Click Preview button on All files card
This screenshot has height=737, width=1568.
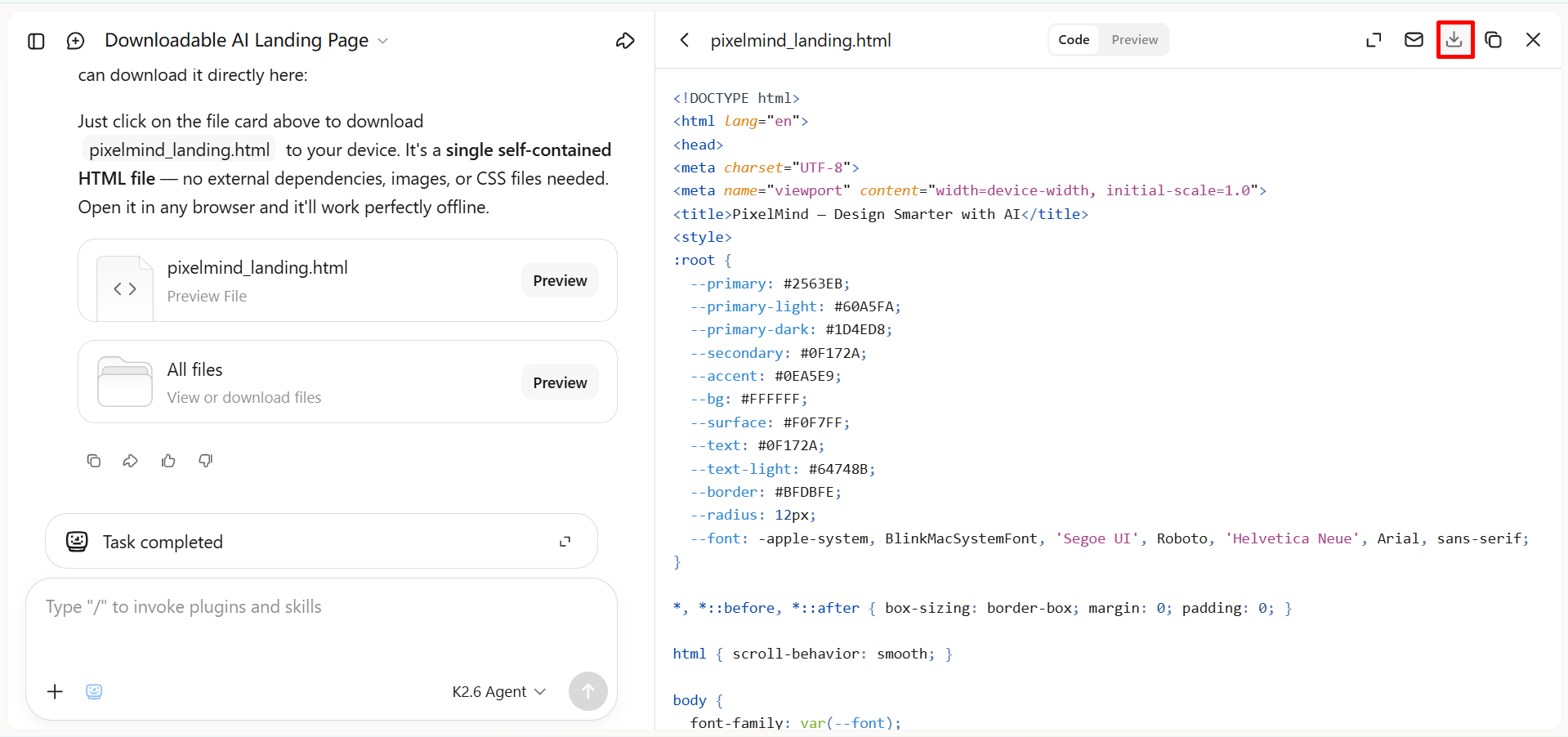click(x=560, y=382)
